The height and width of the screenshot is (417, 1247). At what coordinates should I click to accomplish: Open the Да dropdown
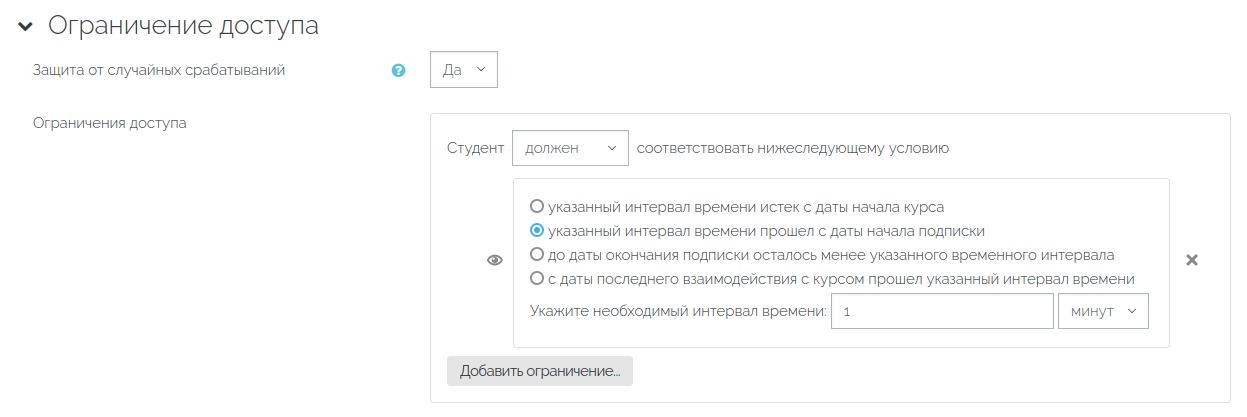click(x=464, y=70)
